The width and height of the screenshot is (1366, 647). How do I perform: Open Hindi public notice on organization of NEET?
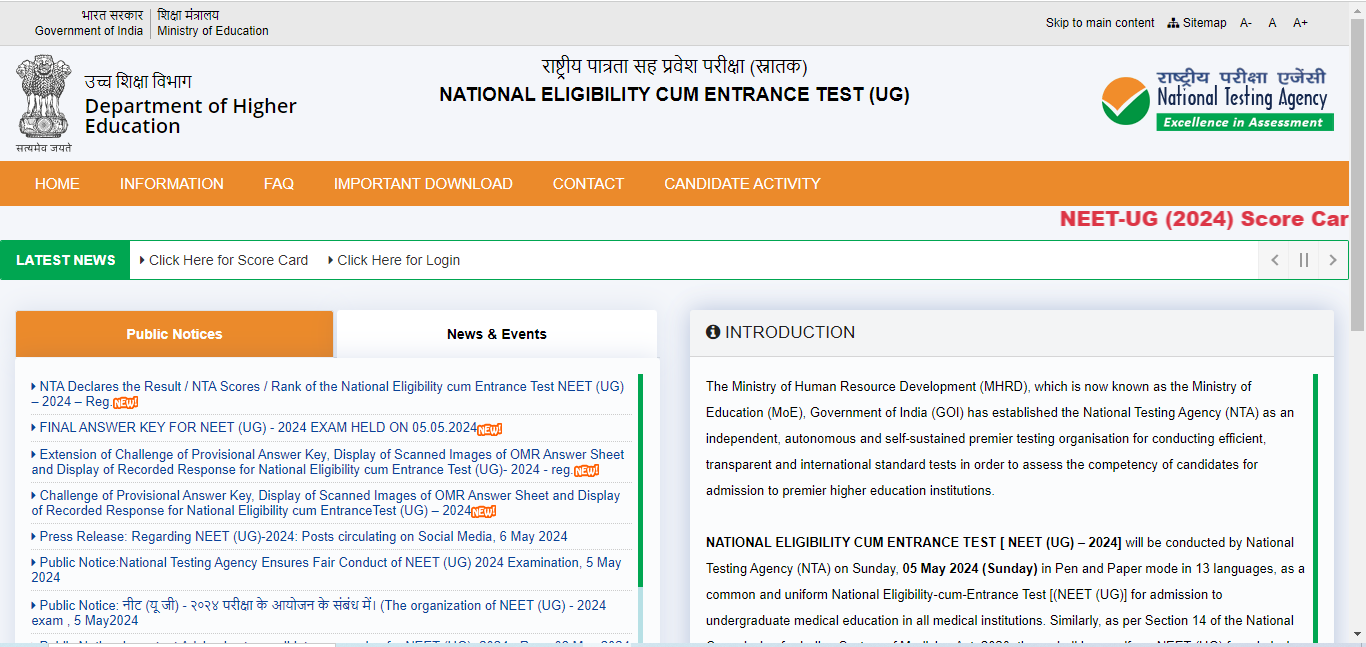(319, 612)
